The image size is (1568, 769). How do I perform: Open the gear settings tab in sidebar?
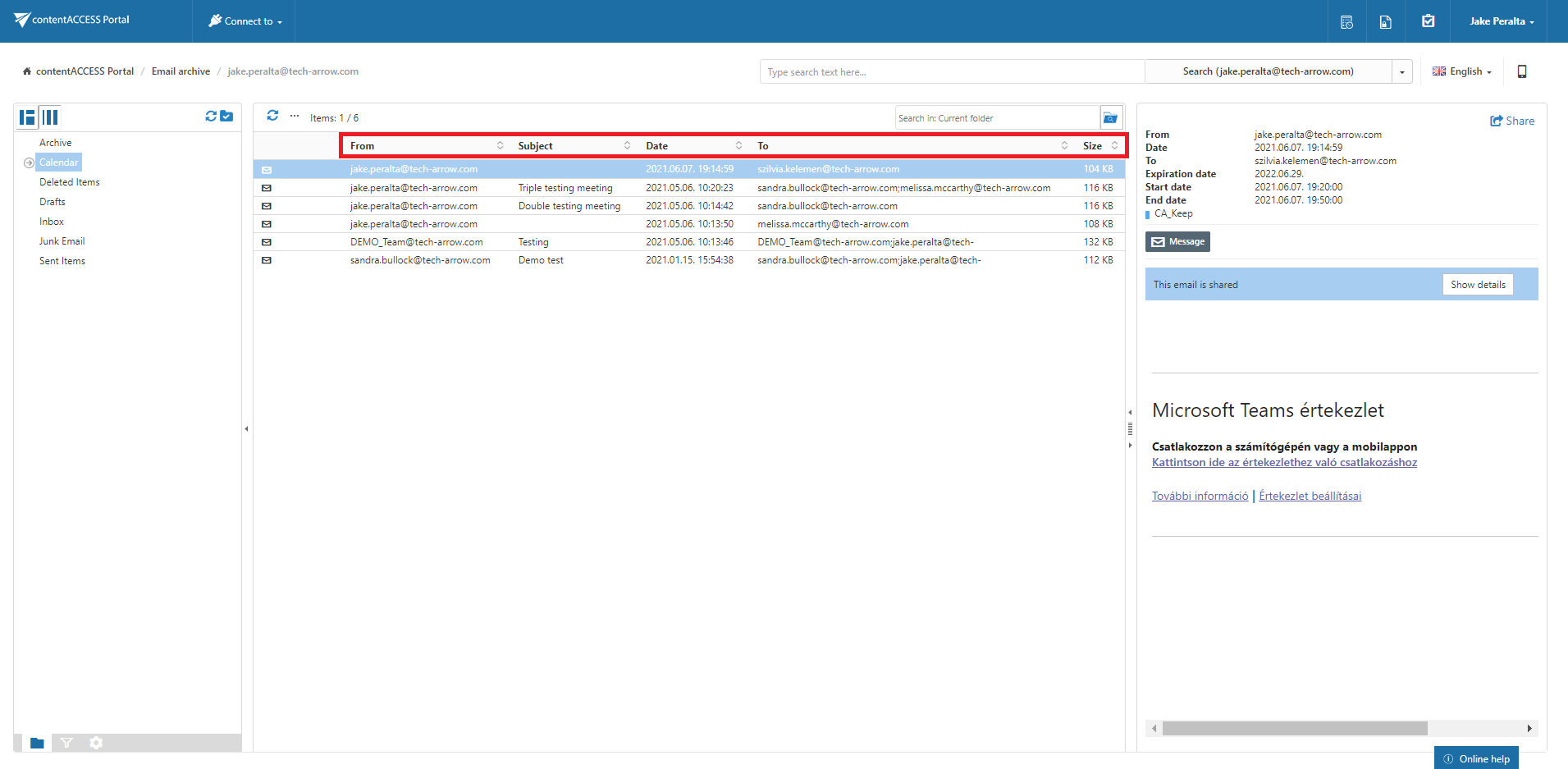tap(96, 743)
